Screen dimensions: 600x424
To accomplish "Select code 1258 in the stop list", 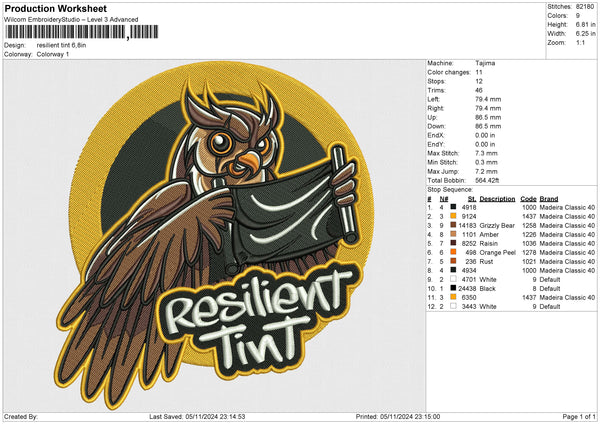I will click(x=529, y=226).
